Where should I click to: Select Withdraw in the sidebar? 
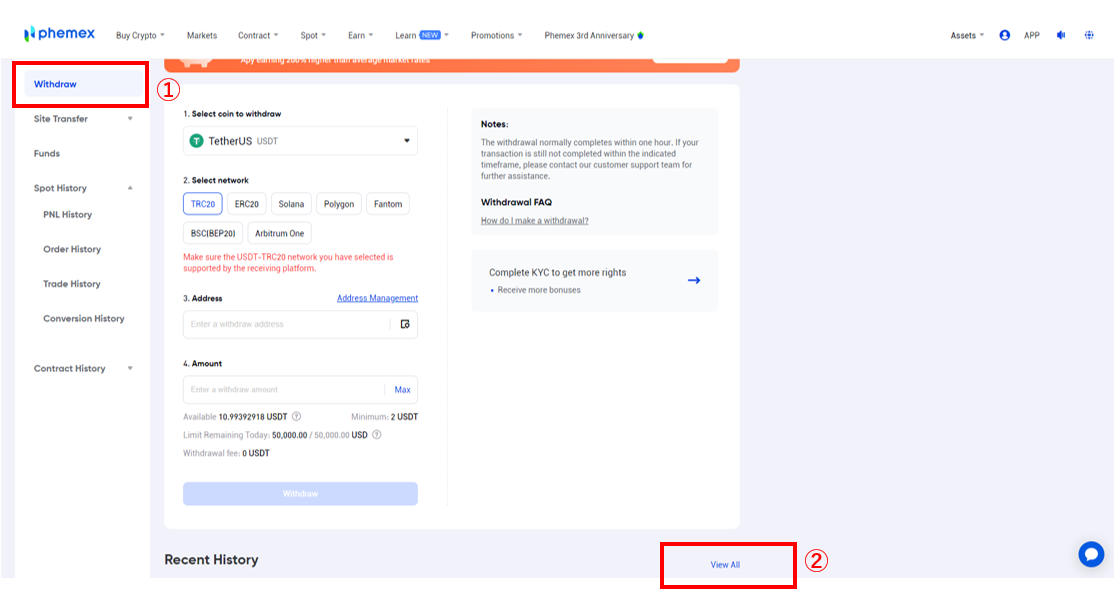[82, 84]
